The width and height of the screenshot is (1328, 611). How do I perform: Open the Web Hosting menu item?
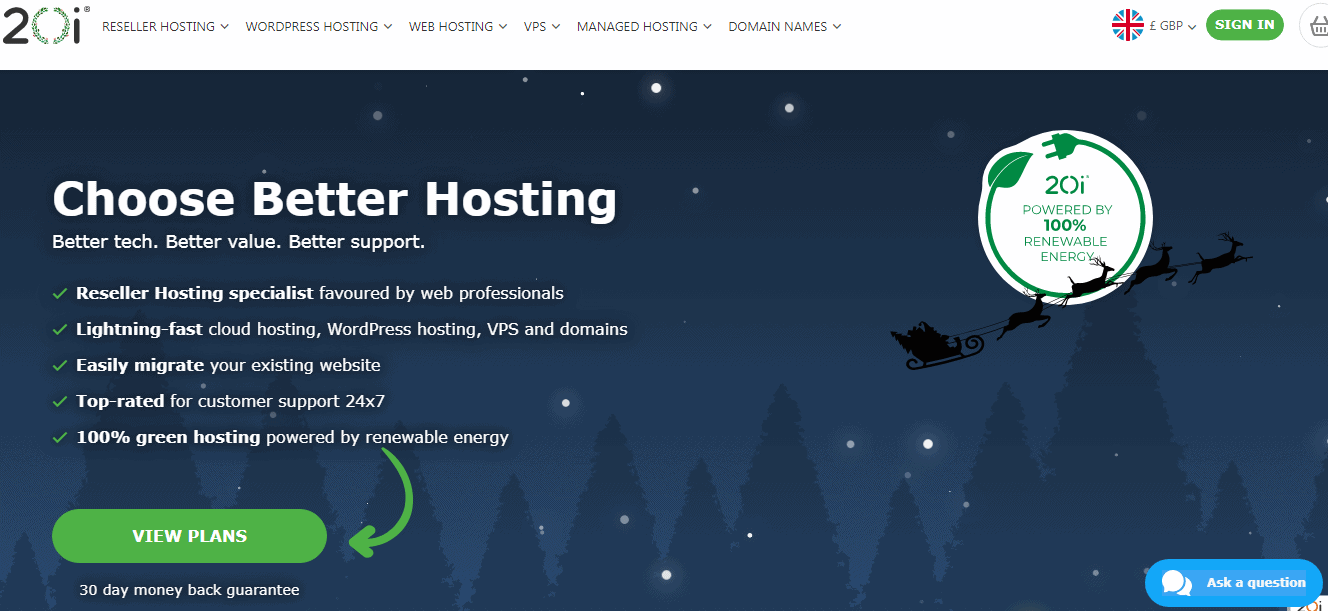pos(457,27)
